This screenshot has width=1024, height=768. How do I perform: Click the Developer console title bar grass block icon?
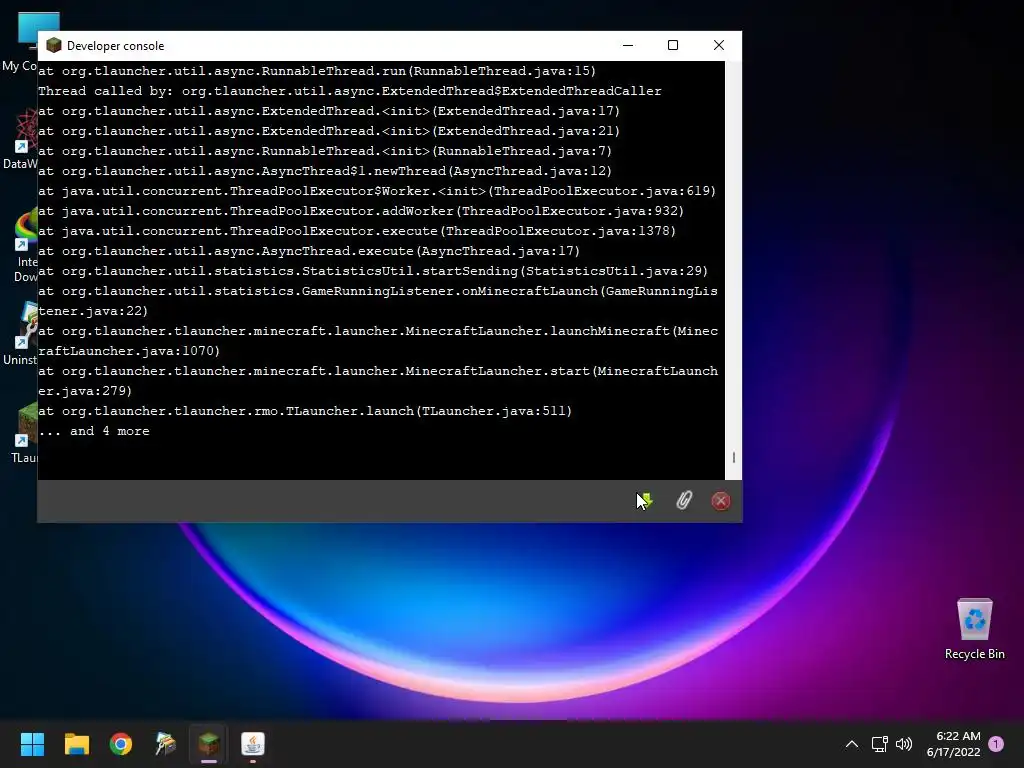(x=54, y=45)
